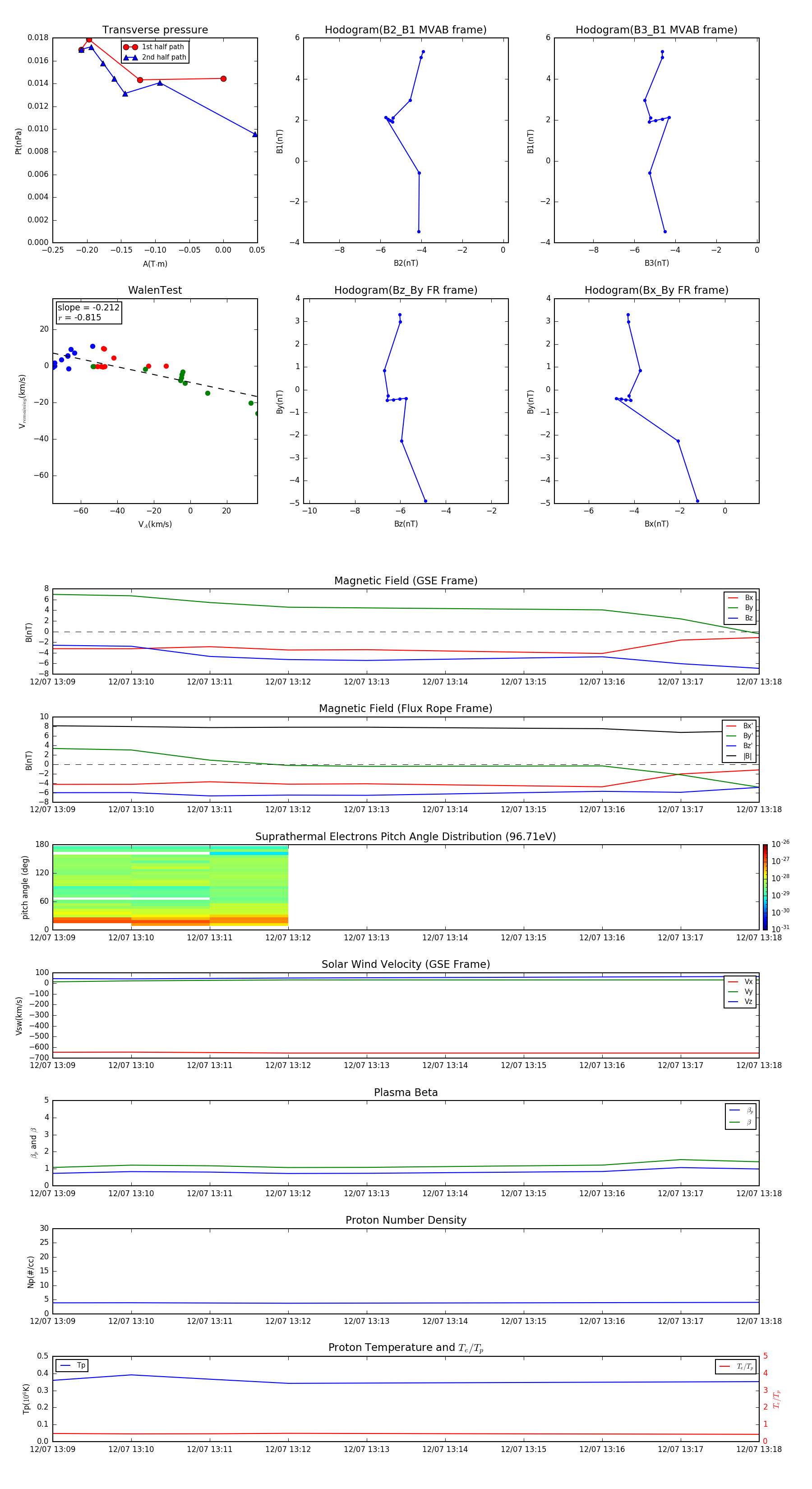
Task: Click the 10^-31 colorbar tick label
Action: pos(780,929)
